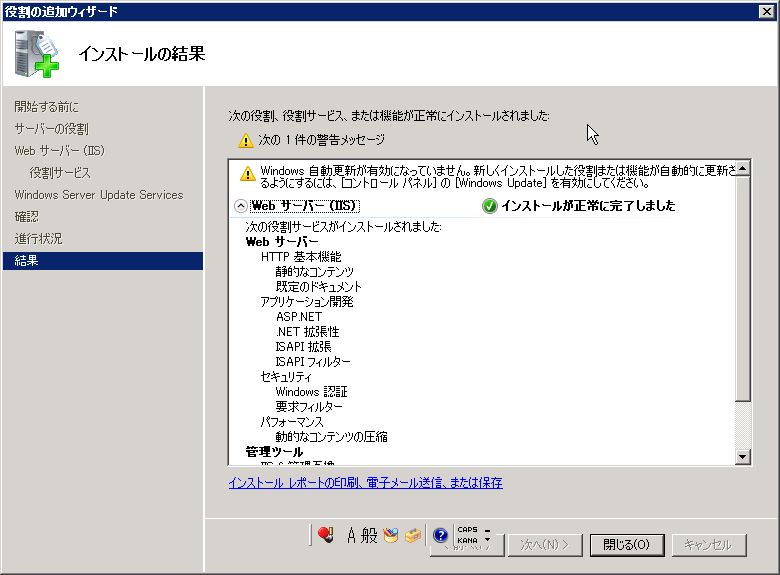Collapse the Web サーバー (IIS) results section
This screenshot has height=575, width=780.
click(240, 206)
